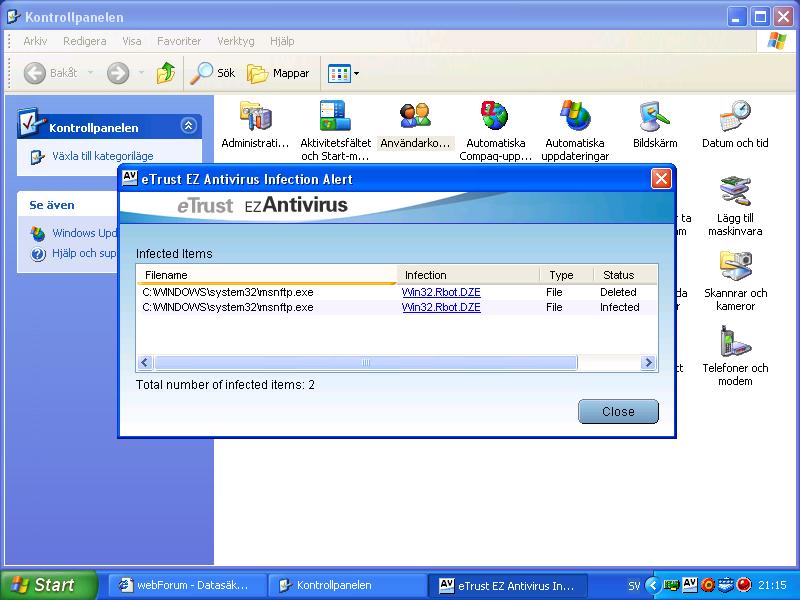Minimize the Kontrollpanelen window
The width and height of the screenshot is (800, 600).
736,17
